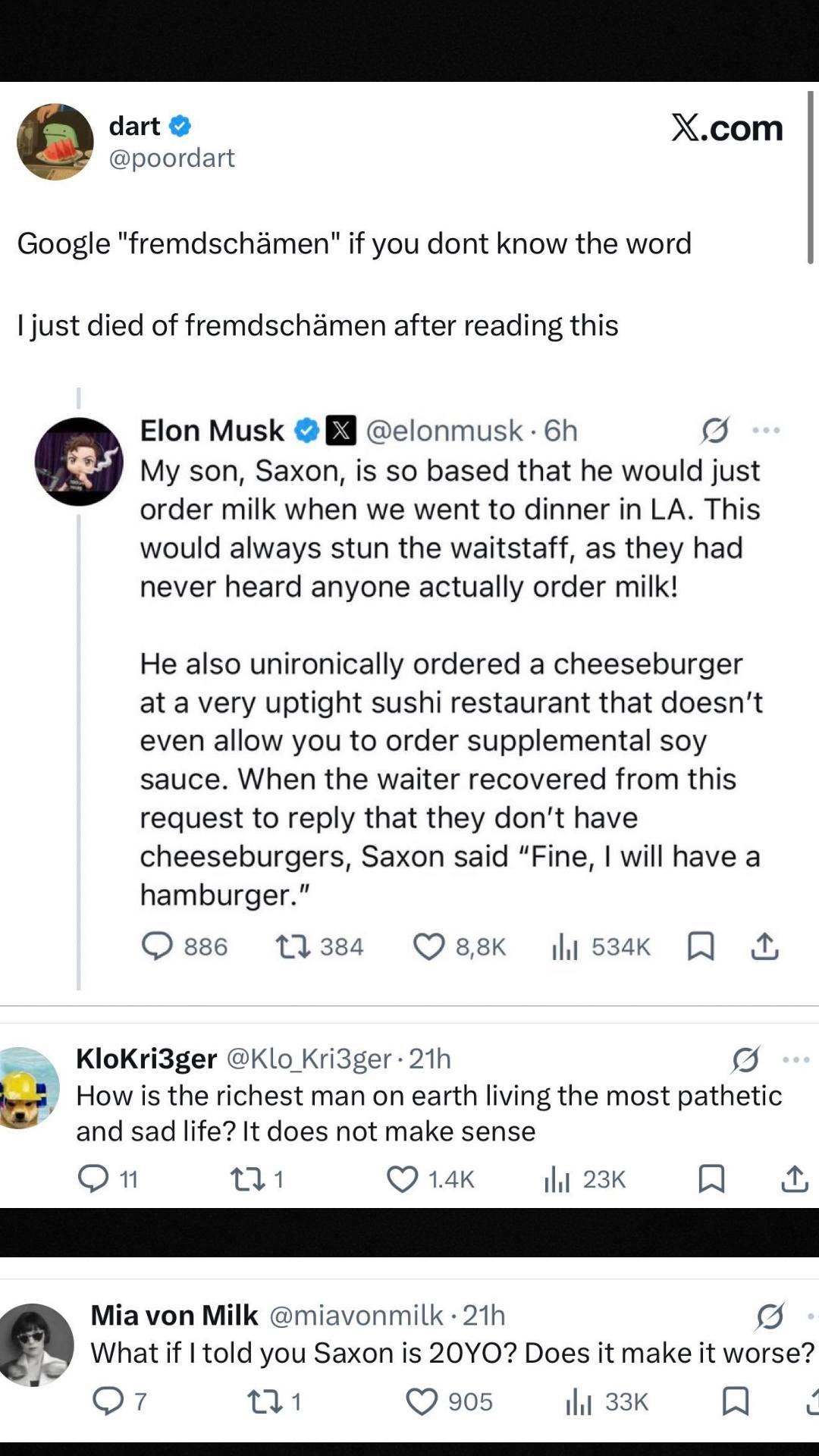Screen dimensions: 819x1456
Task: Bookmark KloKri3ger's reply
Action: [x=711, y=1179]
